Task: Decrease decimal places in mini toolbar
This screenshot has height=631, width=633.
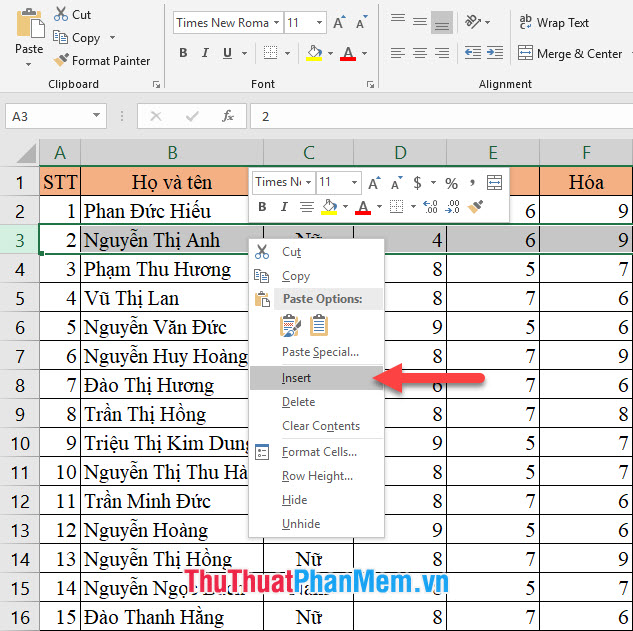Action: [x=453, y=207]
